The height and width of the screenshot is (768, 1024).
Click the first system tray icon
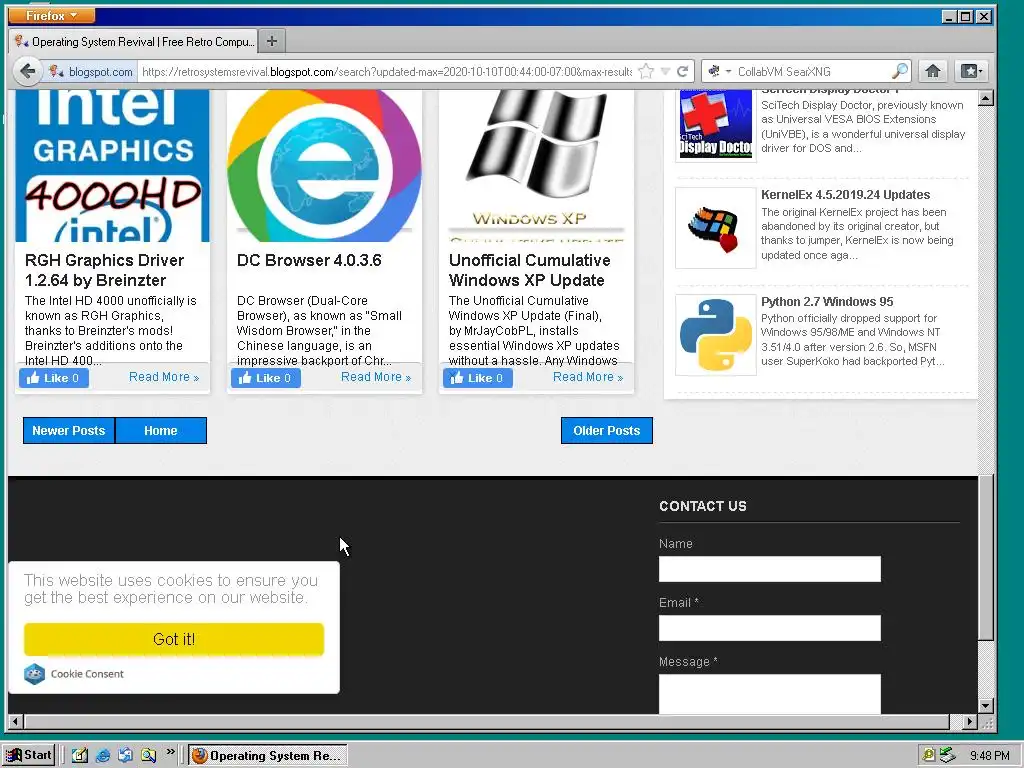coord(929,756)
